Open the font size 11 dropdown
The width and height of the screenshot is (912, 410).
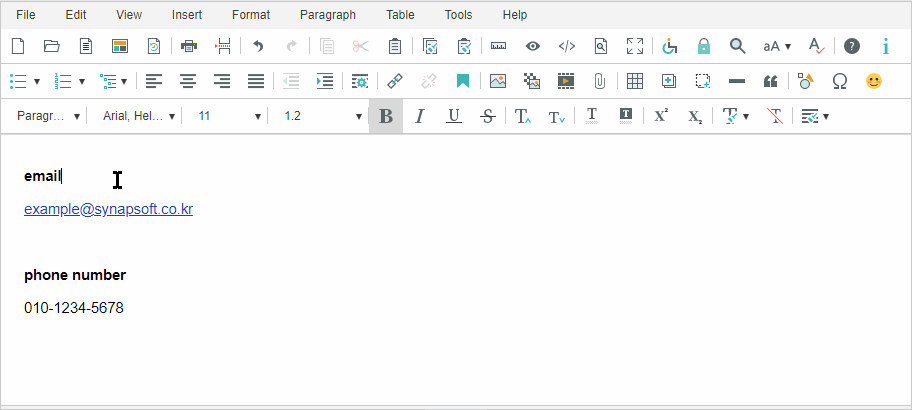pyautogui.click(x=229, y=116)
